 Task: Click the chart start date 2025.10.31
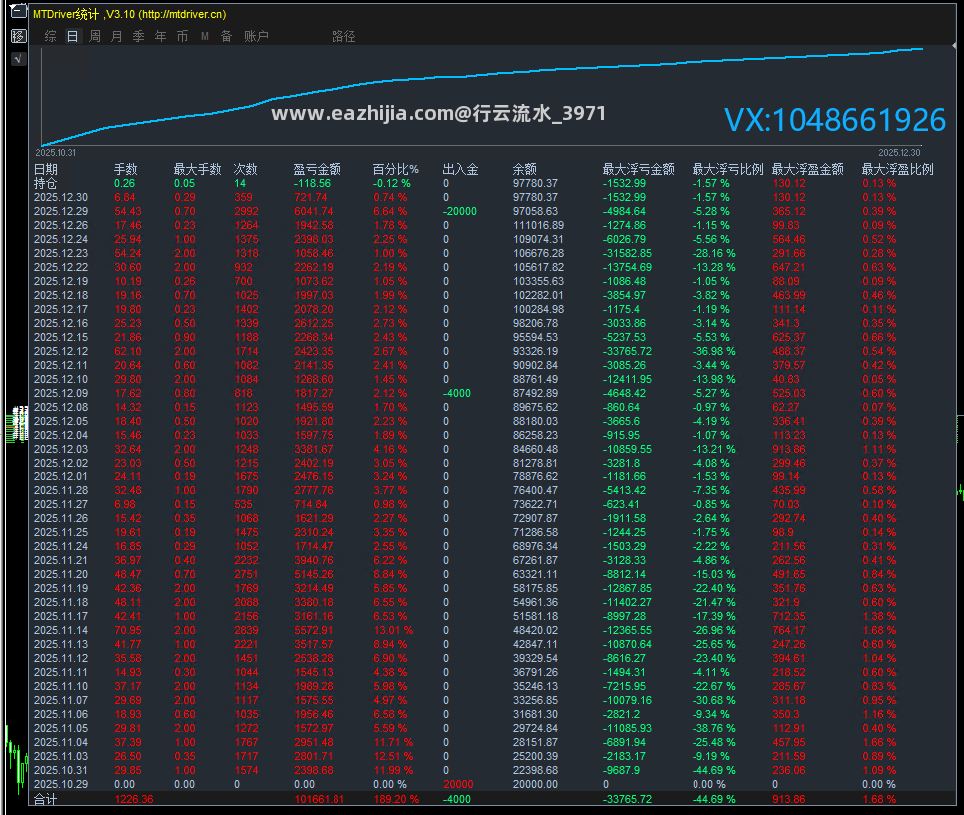point(56,152)
